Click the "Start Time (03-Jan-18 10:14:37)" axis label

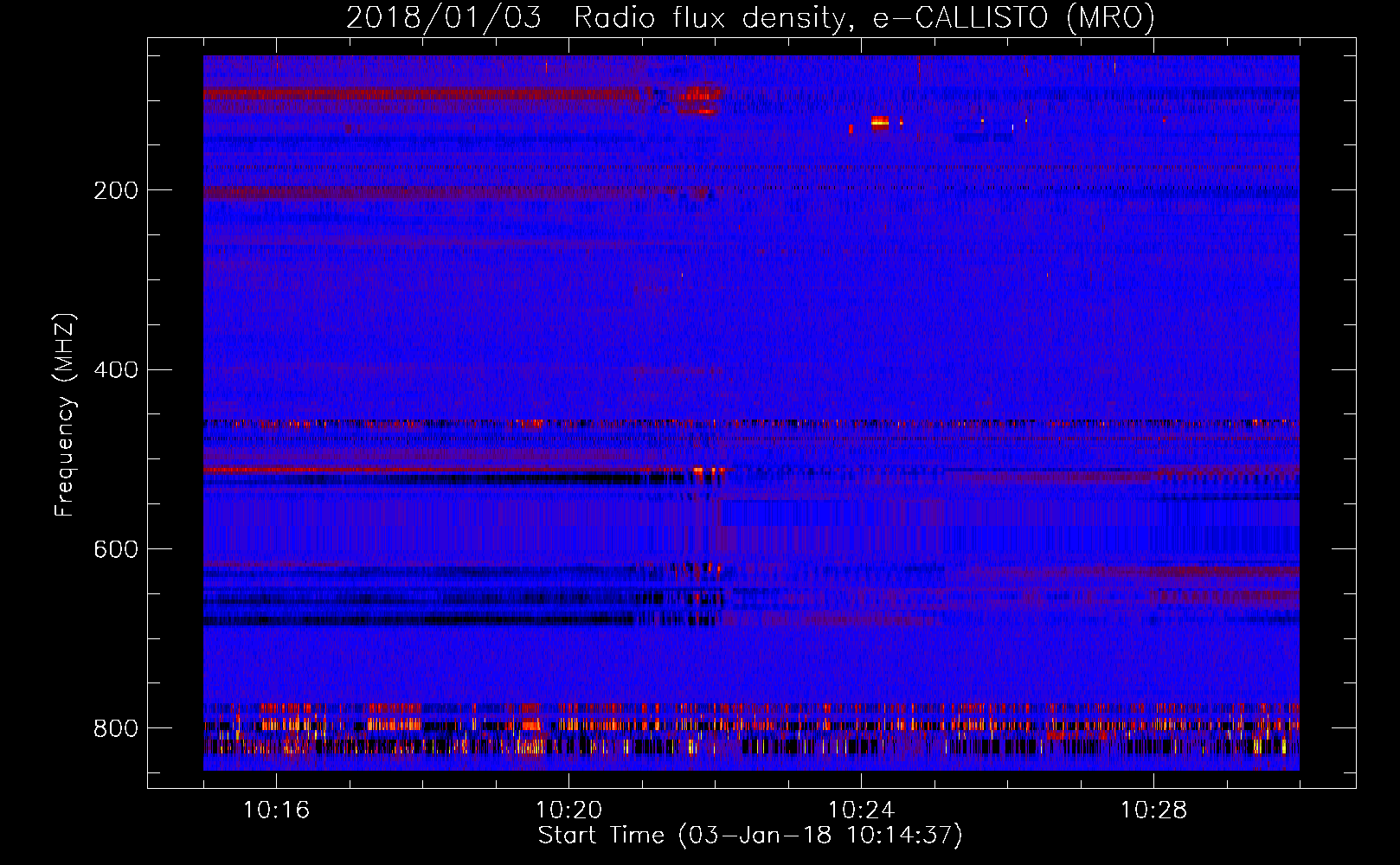coord(750,836)
